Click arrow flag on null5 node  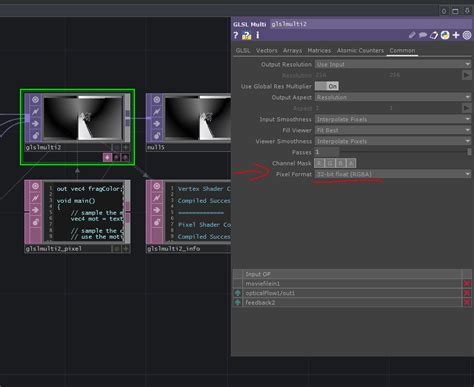click(157, 124)
